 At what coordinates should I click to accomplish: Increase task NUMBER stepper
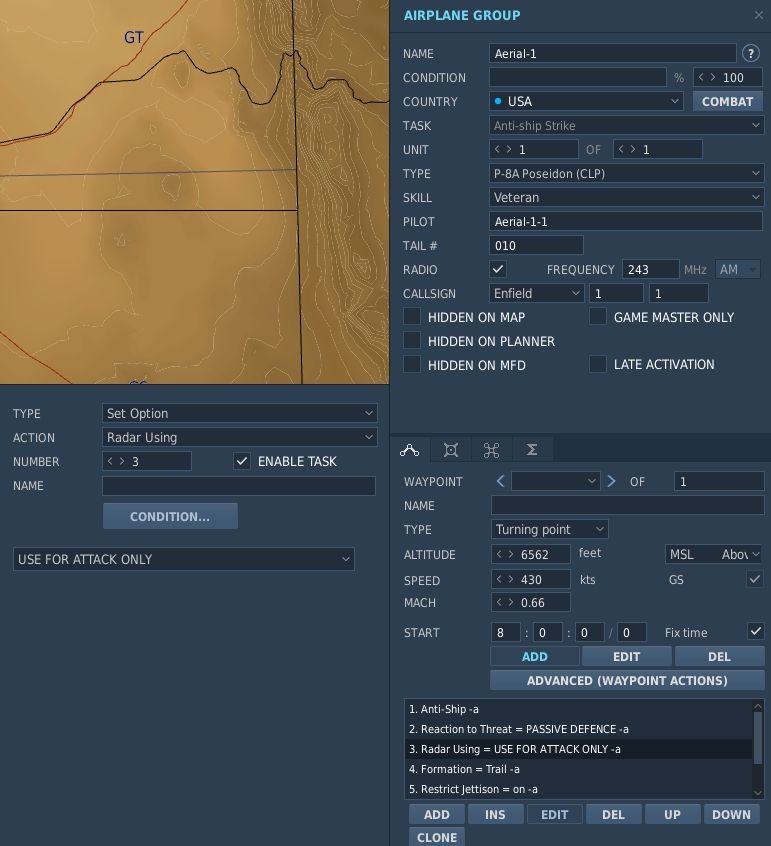122,461
